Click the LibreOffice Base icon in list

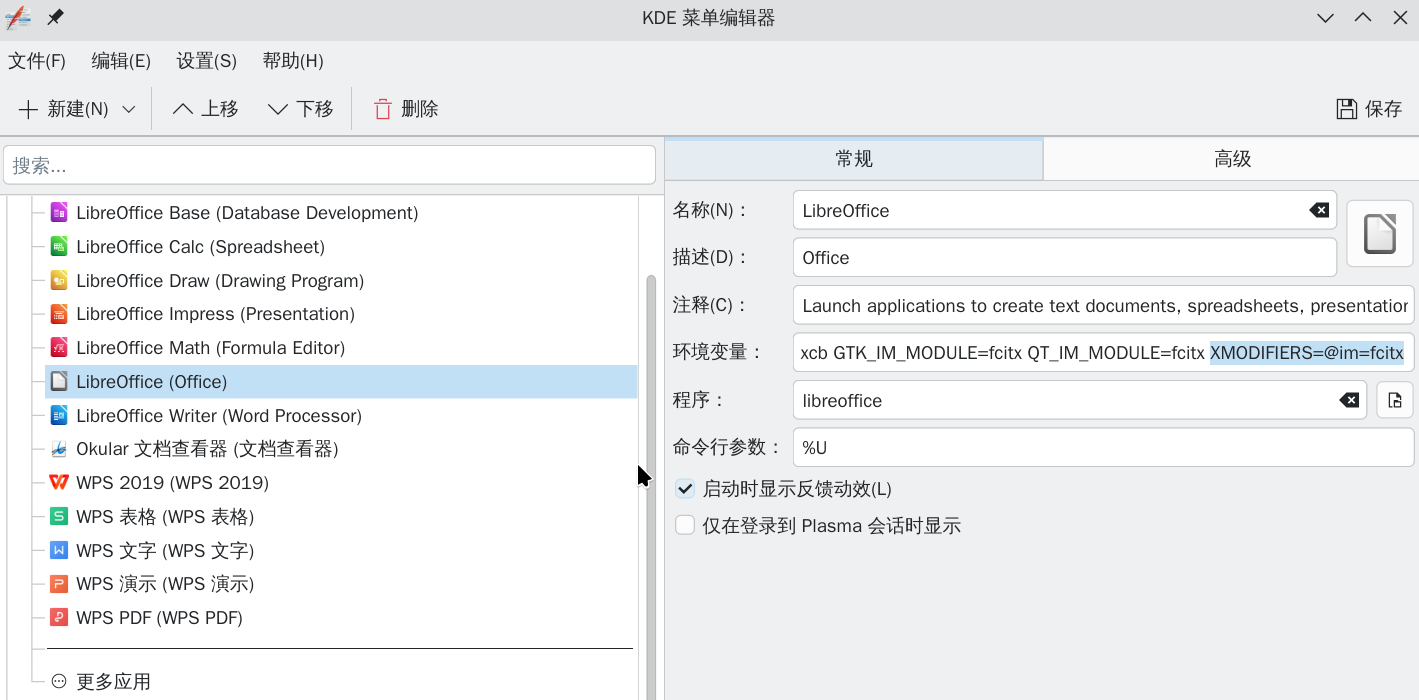(x=59, y=213)
